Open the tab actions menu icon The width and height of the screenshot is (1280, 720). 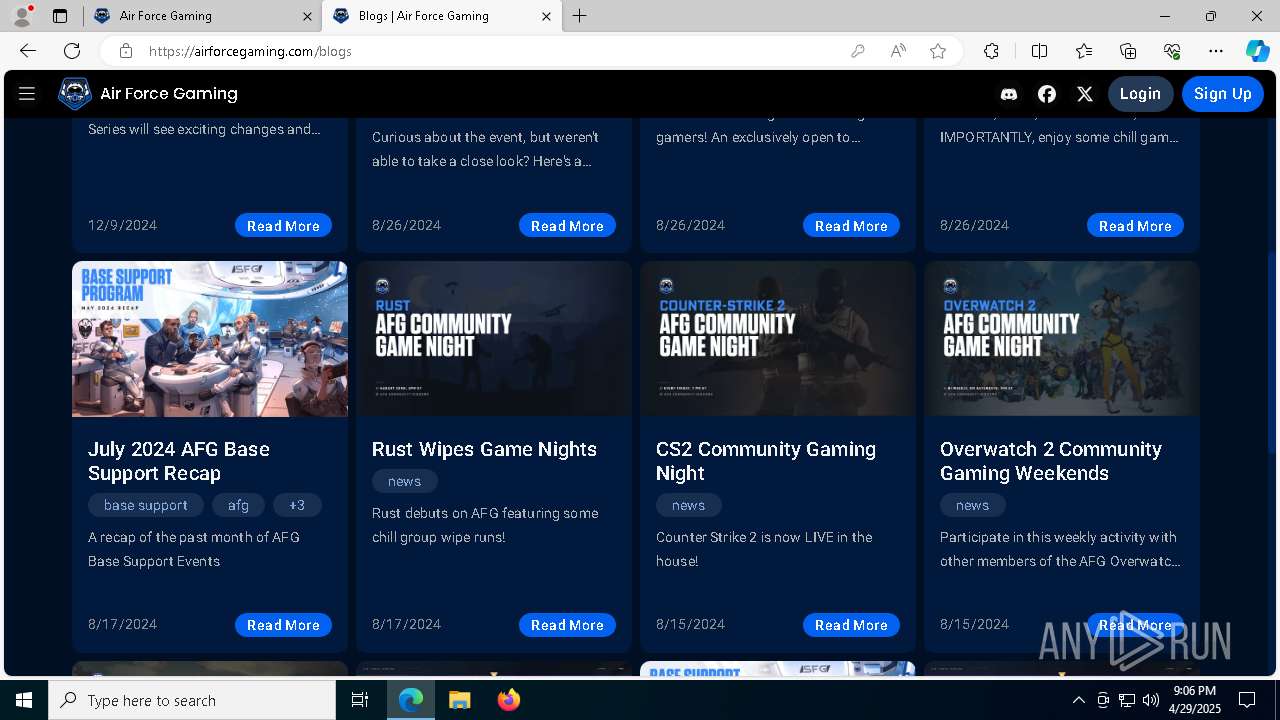pyautogui.click(x=60, y=16)
